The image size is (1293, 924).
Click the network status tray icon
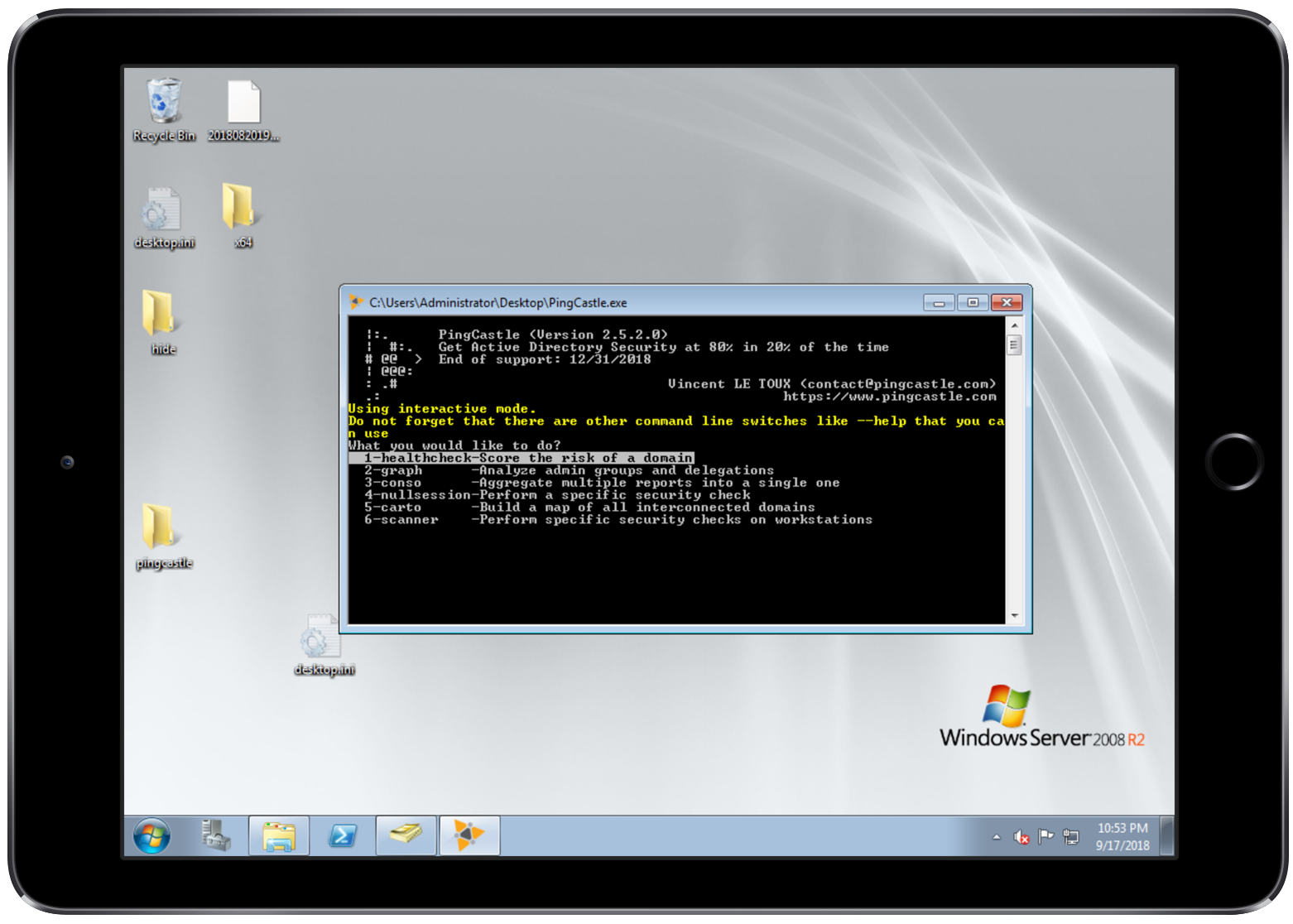1071,837
